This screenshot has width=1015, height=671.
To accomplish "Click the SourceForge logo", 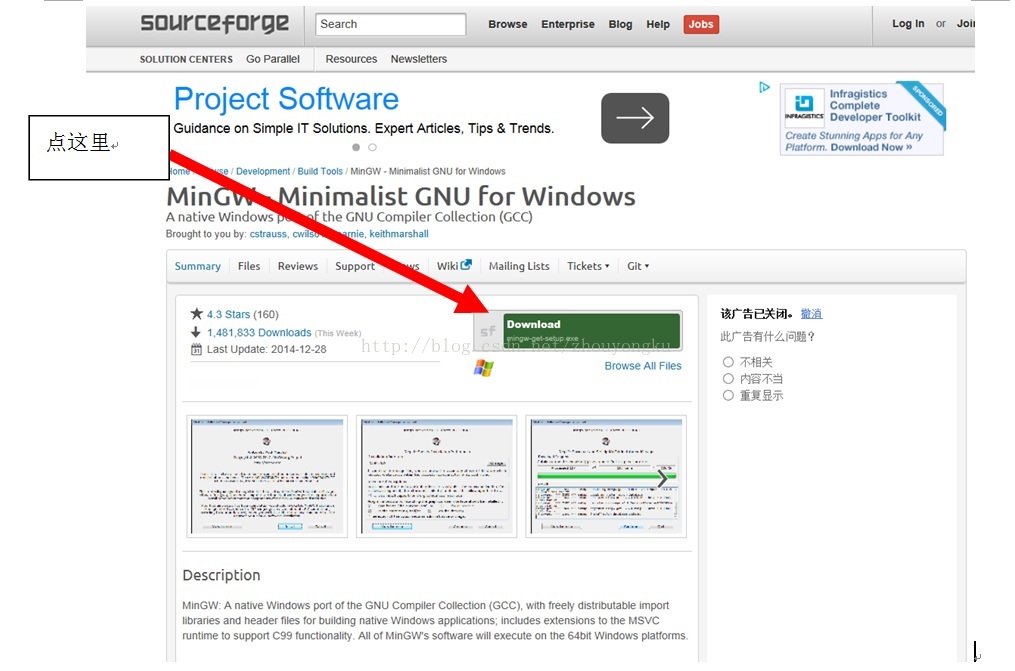I will (x=214, y=24).
